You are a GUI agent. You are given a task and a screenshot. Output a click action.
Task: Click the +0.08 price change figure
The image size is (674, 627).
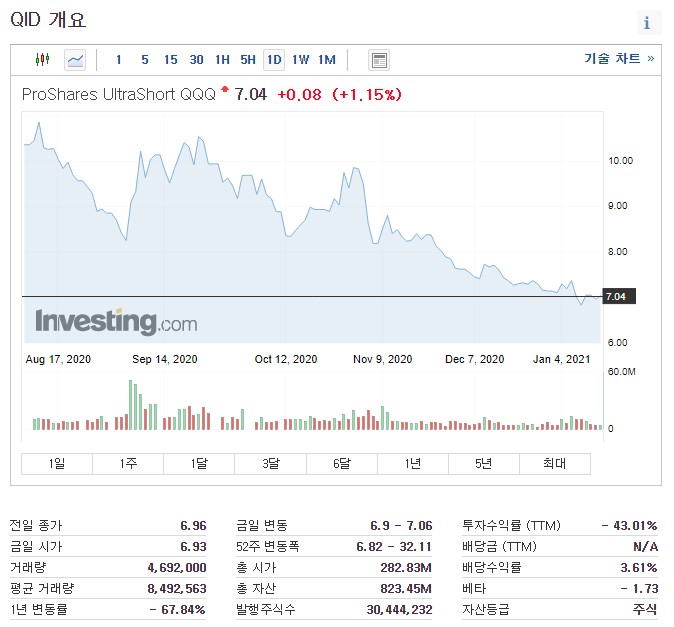(299, 94)
